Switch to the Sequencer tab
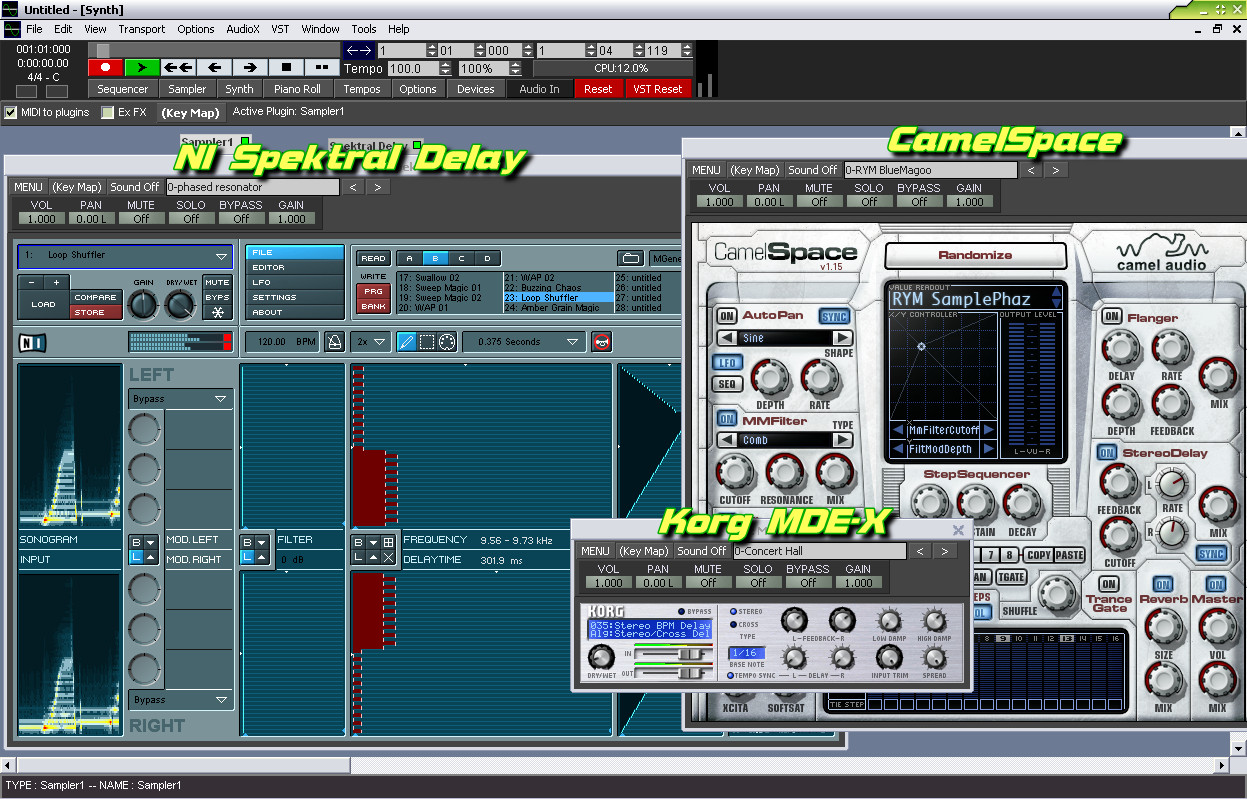1247x800 pixels. (x=122, y=89)
